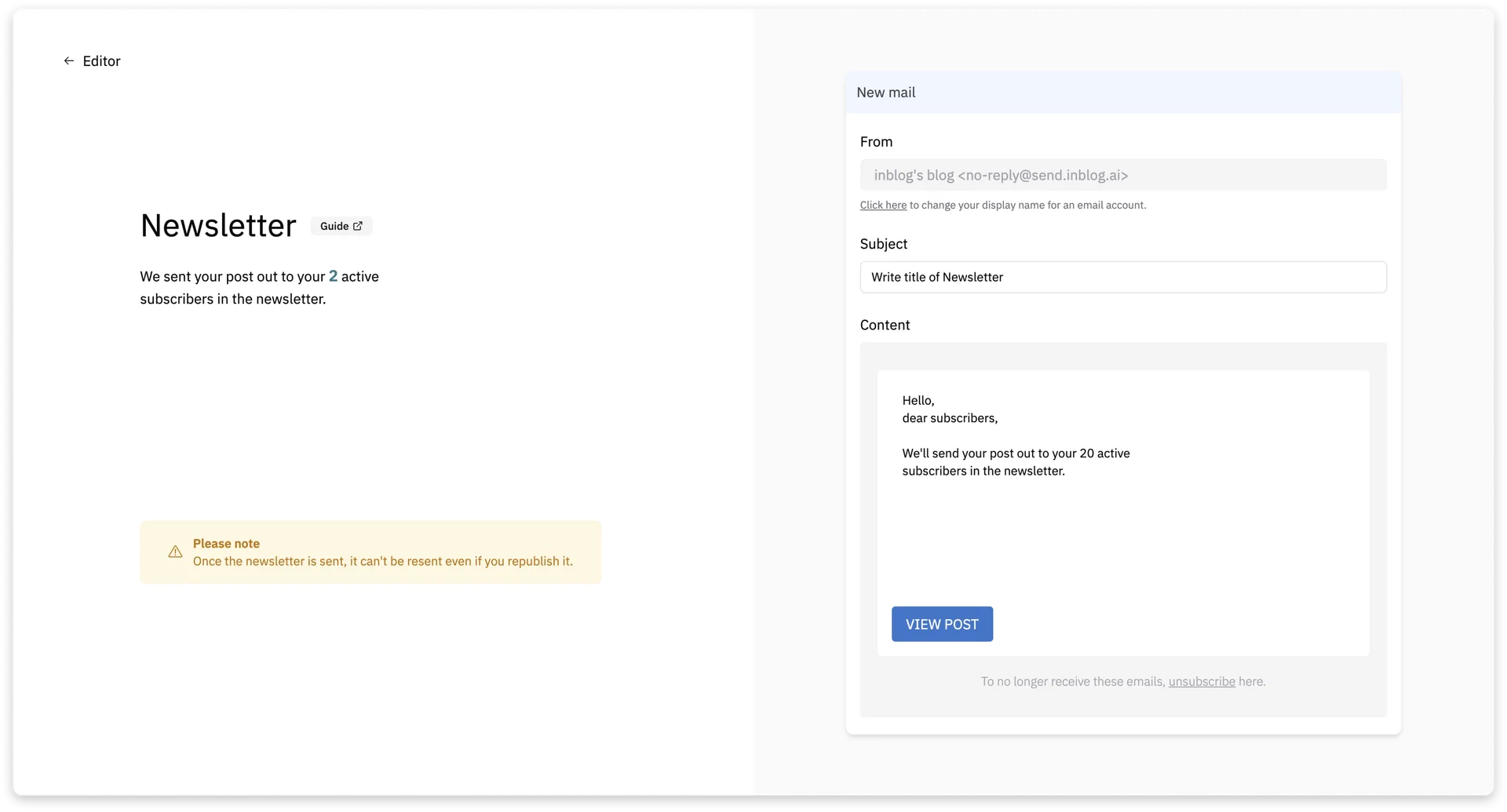Open the unsubscribe link in the email preview
Screen dimensions: 1507x812
pos(1202,682)
